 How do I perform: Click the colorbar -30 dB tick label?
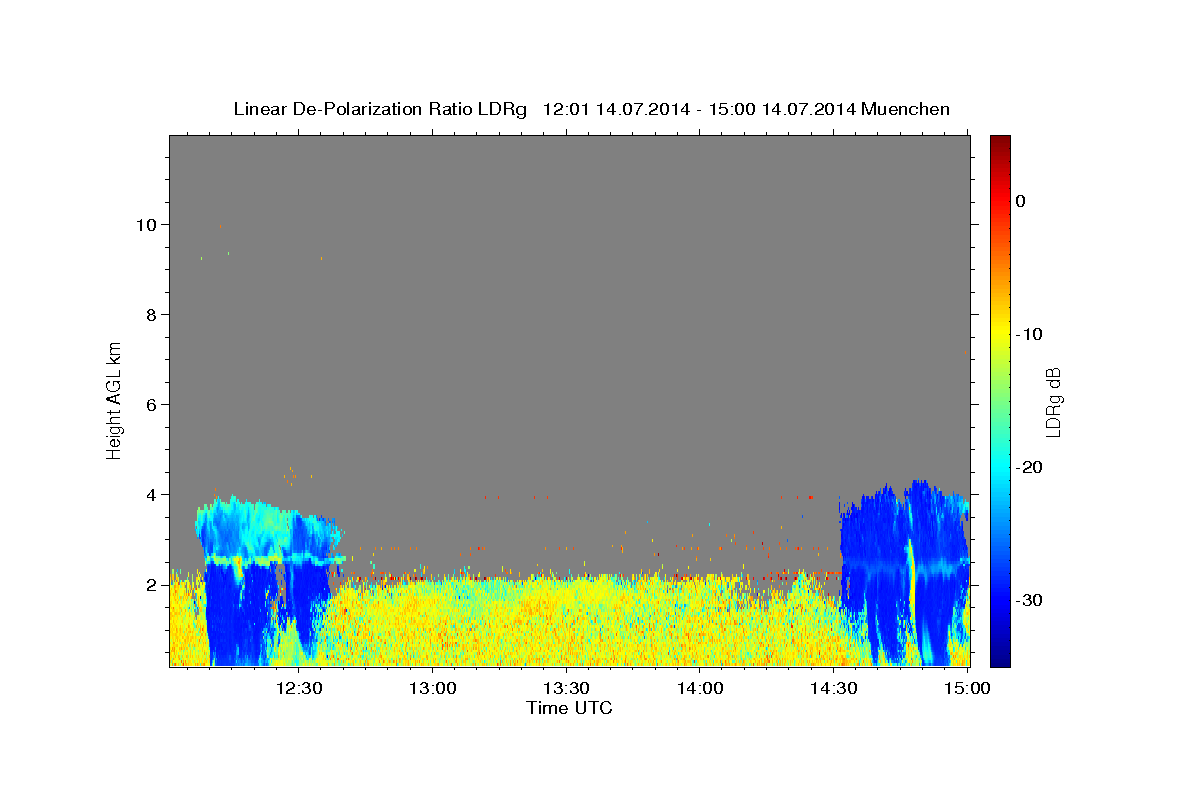click(1030, 600)
